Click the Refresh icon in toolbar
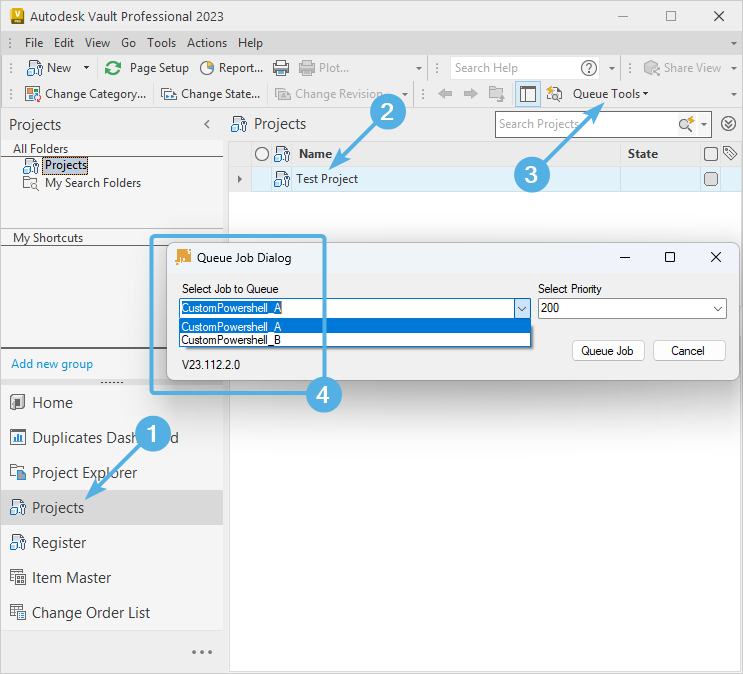743x674 pixels. tap(113, 68)
